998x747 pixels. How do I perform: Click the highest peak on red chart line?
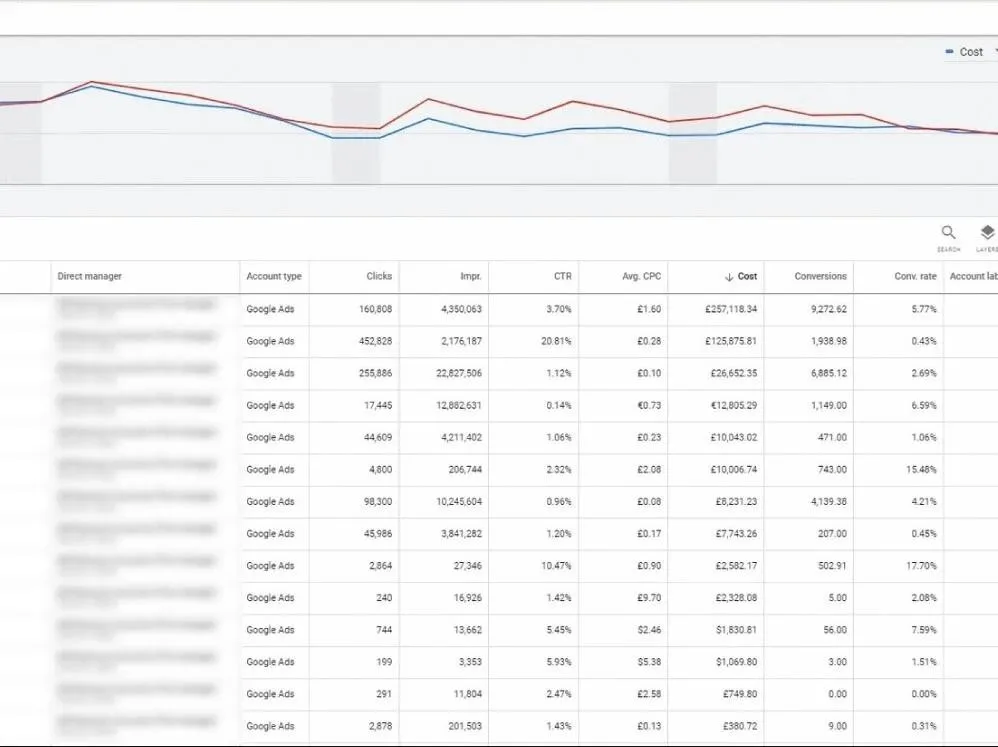coord(91,82)
